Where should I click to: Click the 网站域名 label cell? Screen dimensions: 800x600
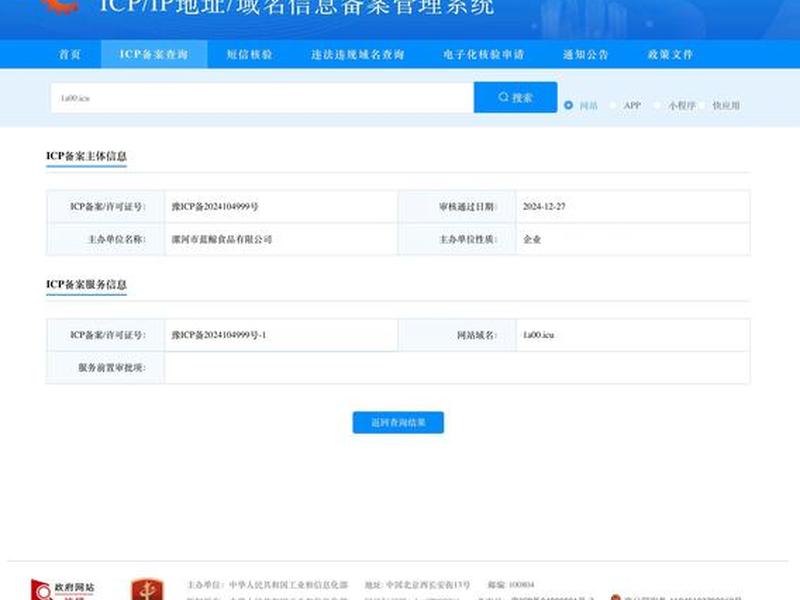(457, 335)
